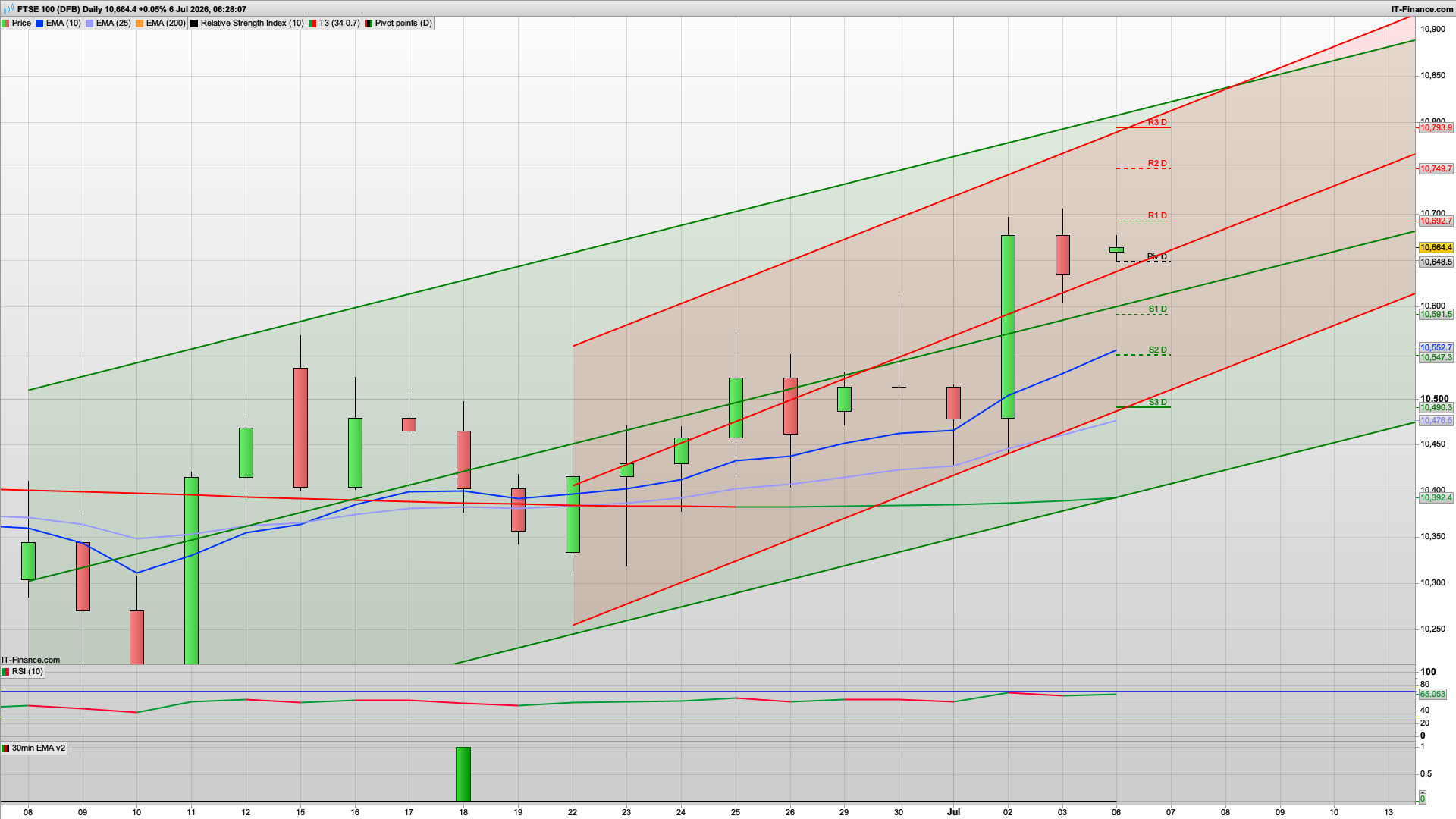Click the 10,547.3 price tag on axis

tap(1436, 358)
